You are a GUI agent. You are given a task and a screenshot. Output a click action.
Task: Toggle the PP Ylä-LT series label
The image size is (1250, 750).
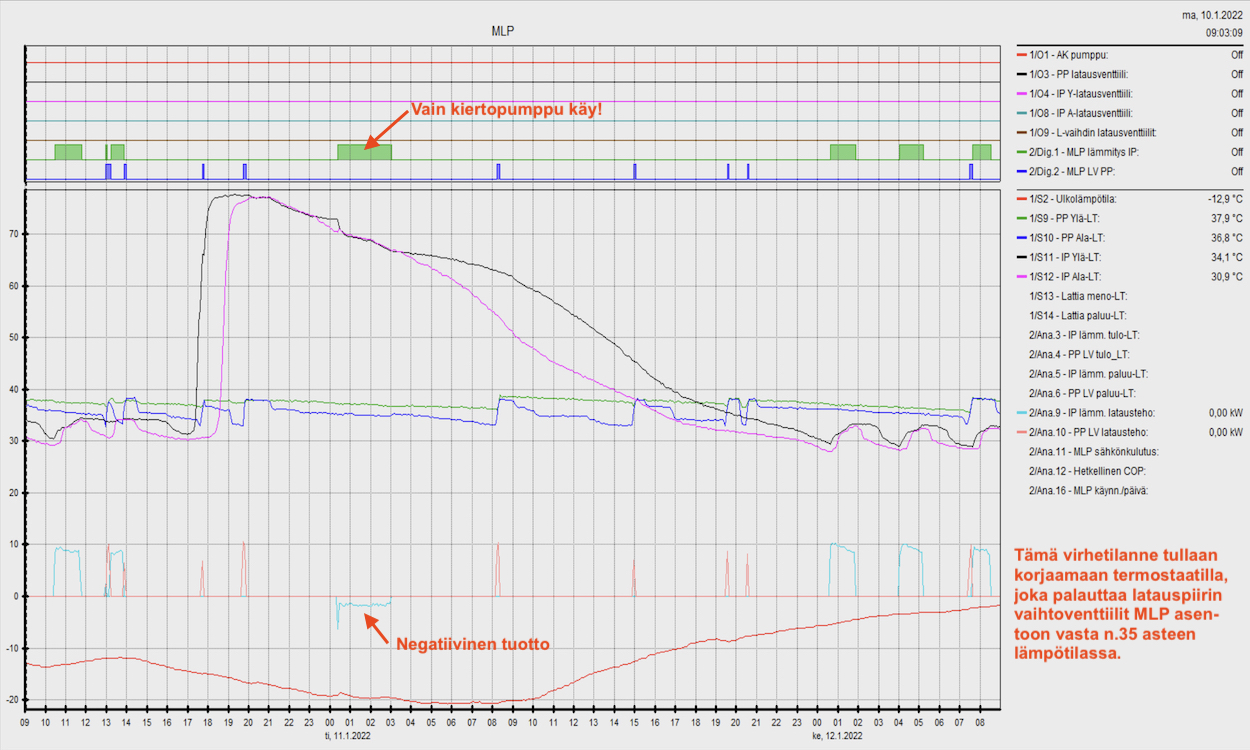[1070, 218]
